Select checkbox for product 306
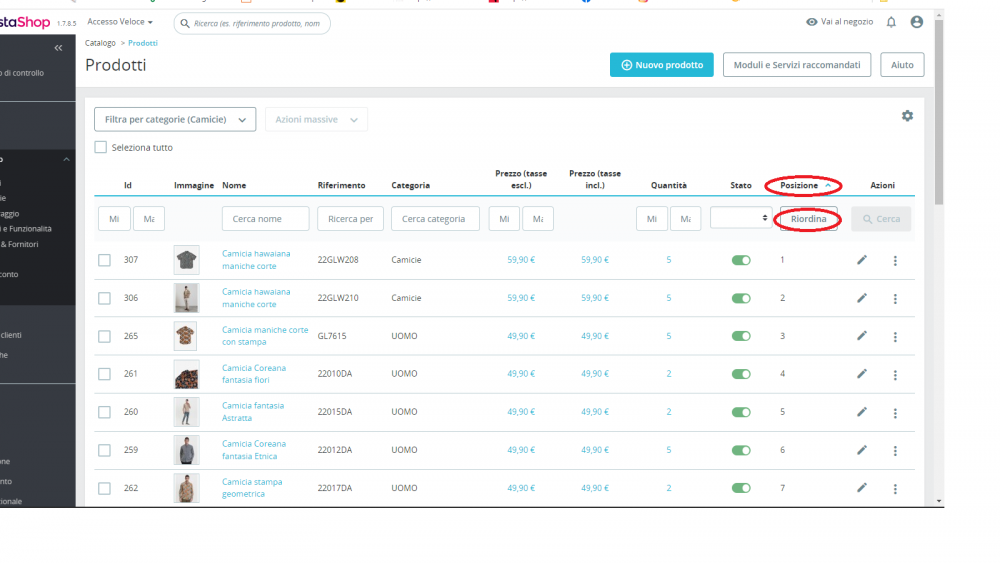The height and width of the screenshot is (563, 1000). click(x=105, y=298)
